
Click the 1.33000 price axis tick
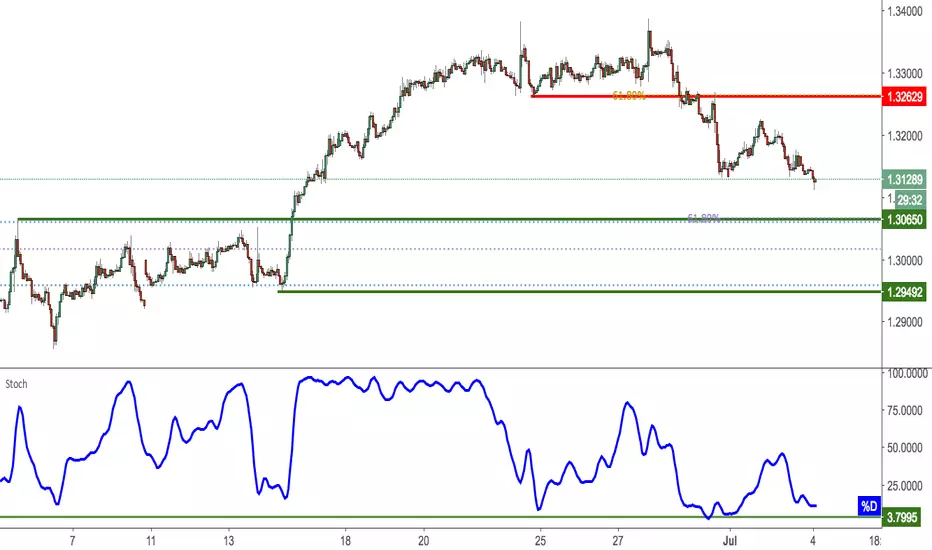(x=905, y=73)
